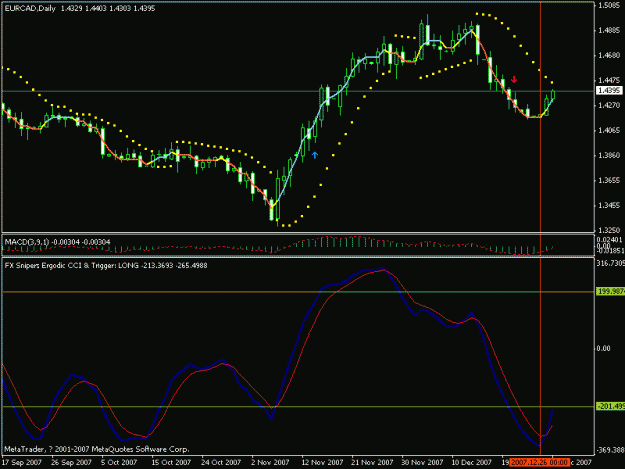Click the blue up arrow buy signal

point(315,155)
